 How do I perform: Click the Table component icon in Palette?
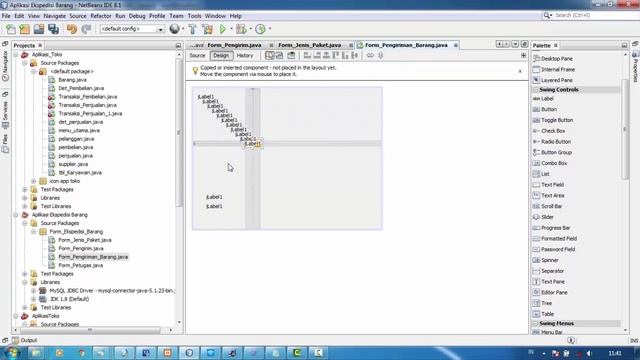pyautogui.click(x=537, y=314)
